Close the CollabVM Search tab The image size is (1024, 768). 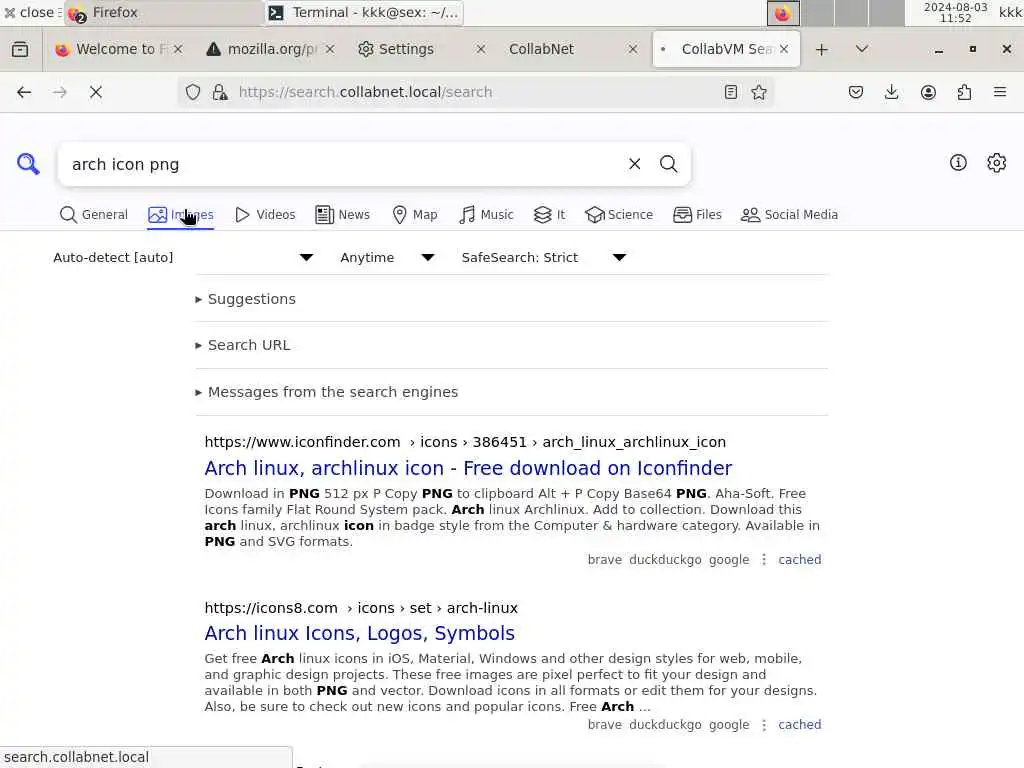(784, 49)
